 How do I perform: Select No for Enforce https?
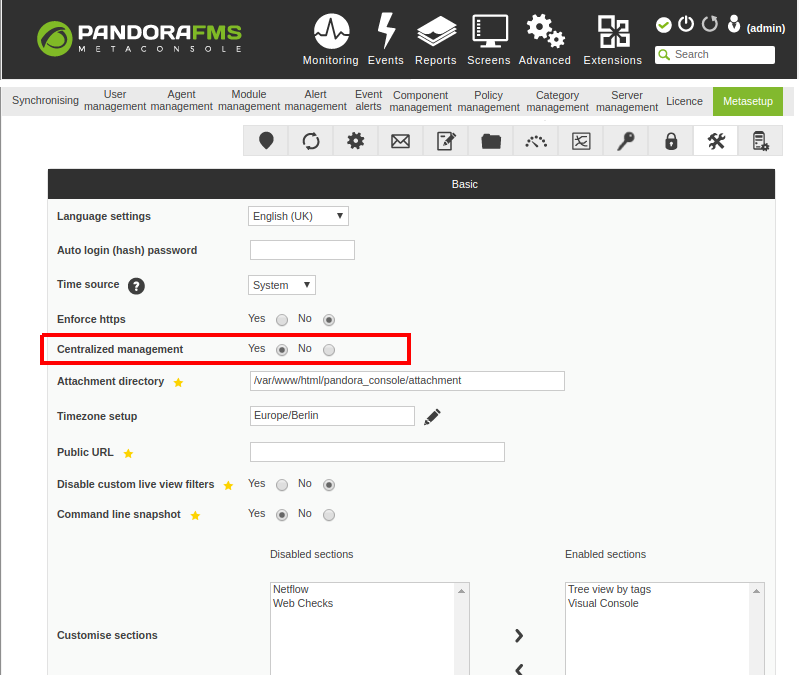(x=329, y=320)
